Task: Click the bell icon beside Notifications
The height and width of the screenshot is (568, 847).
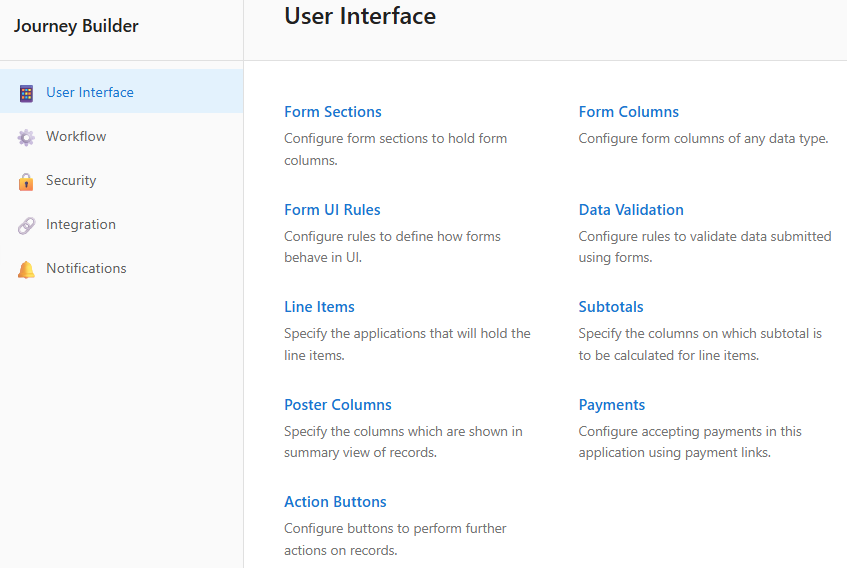Action: tap(26, 269)
